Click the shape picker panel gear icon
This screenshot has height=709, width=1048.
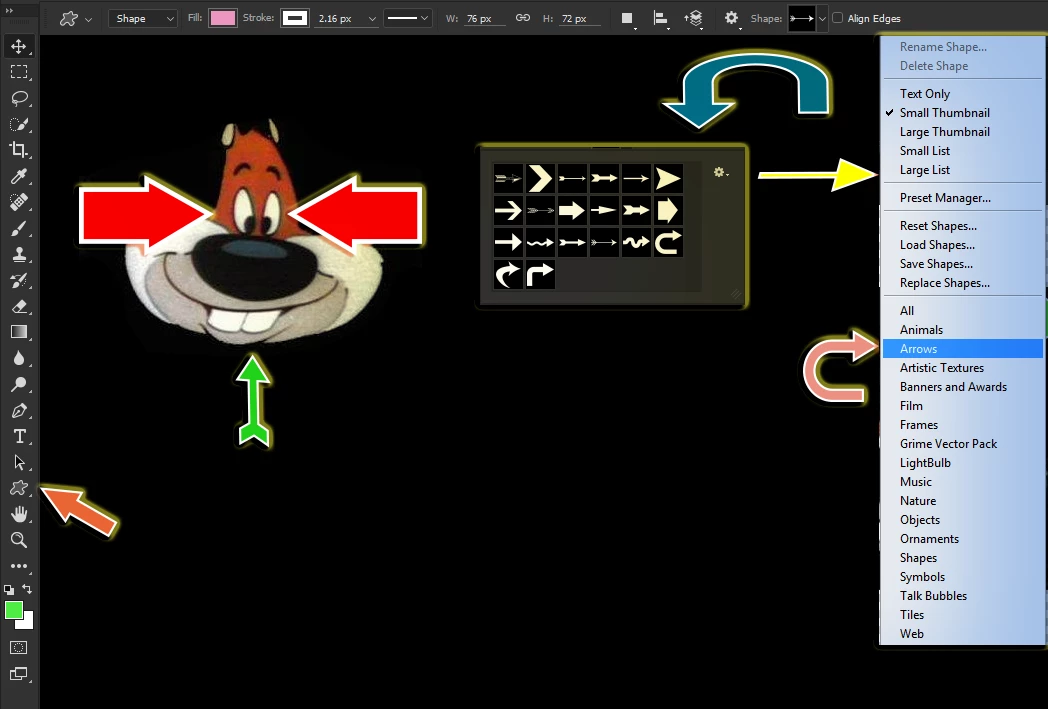[x=720, y=172]
